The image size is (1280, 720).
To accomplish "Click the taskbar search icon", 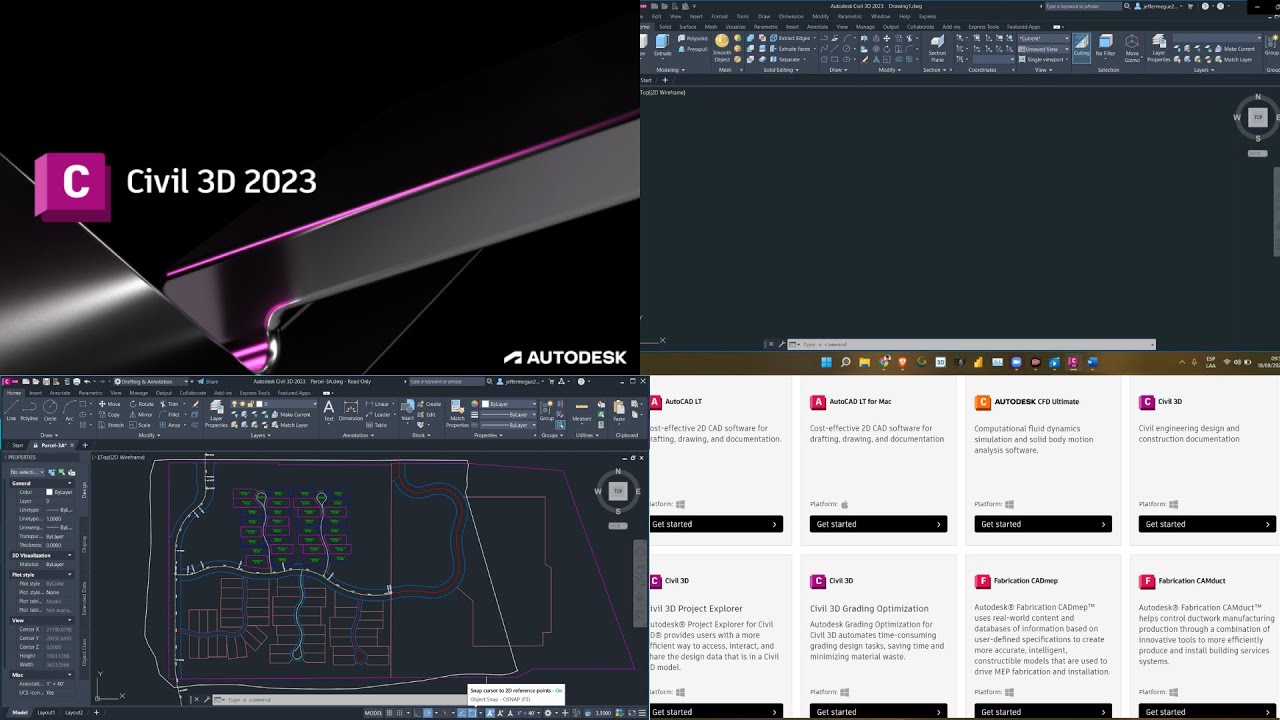I will tap(845, 362).
